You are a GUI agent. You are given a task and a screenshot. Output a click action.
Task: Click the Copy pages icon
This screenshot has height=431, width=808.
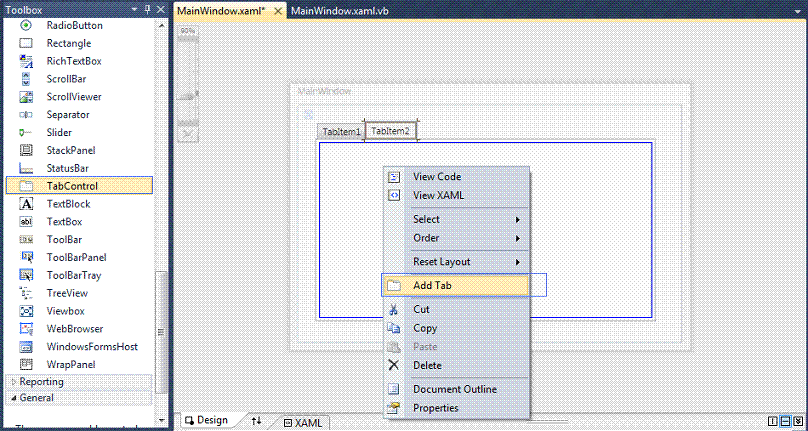394,328
